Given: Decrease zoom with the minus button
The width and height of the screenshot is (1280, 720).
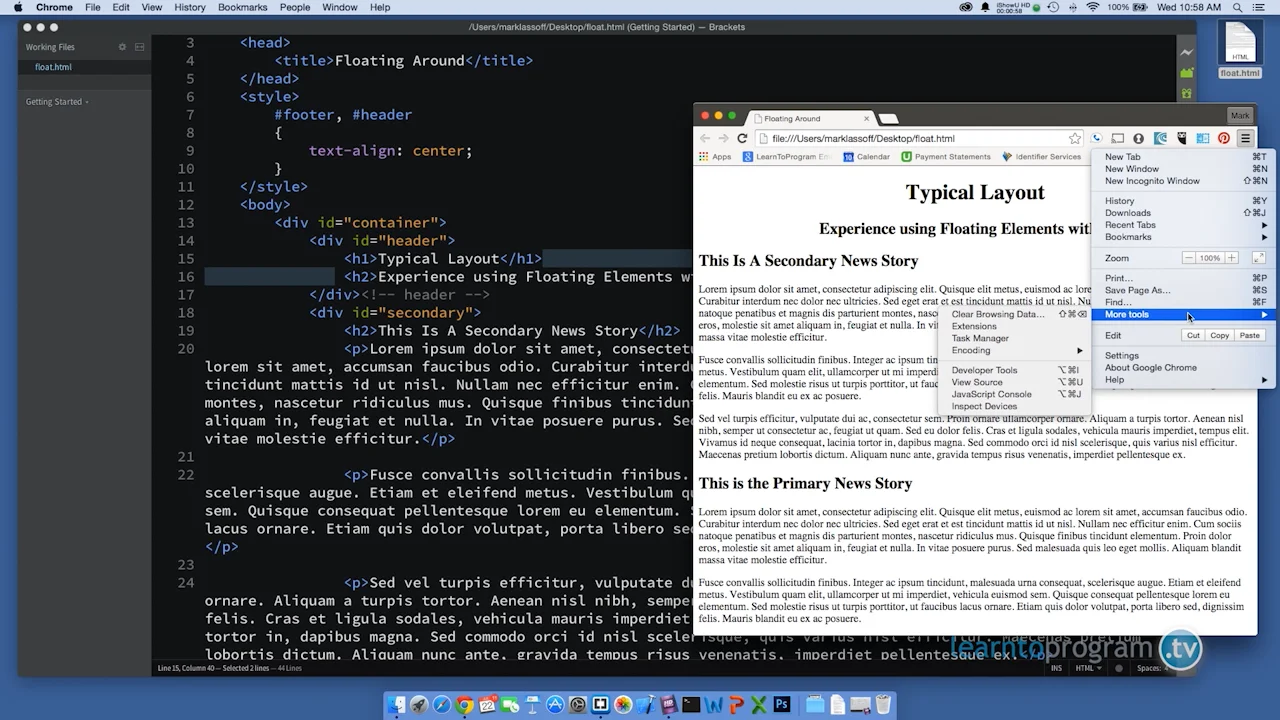Looking at the screenshot, I should coord(1188,258).
